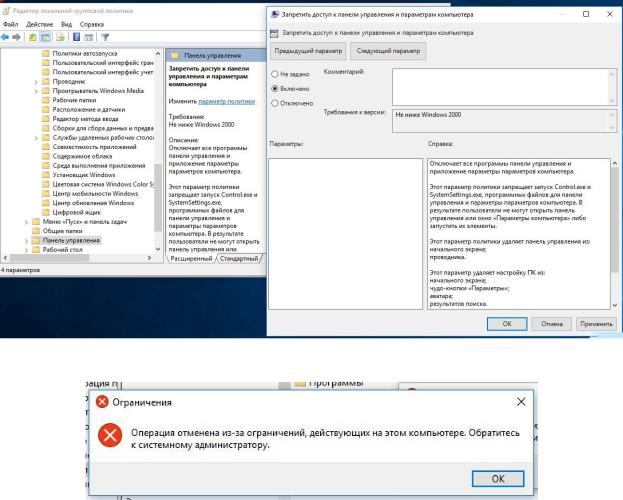Click the Применить button
The height and width of the screenshot is (500, 623).
click(596, 324)
